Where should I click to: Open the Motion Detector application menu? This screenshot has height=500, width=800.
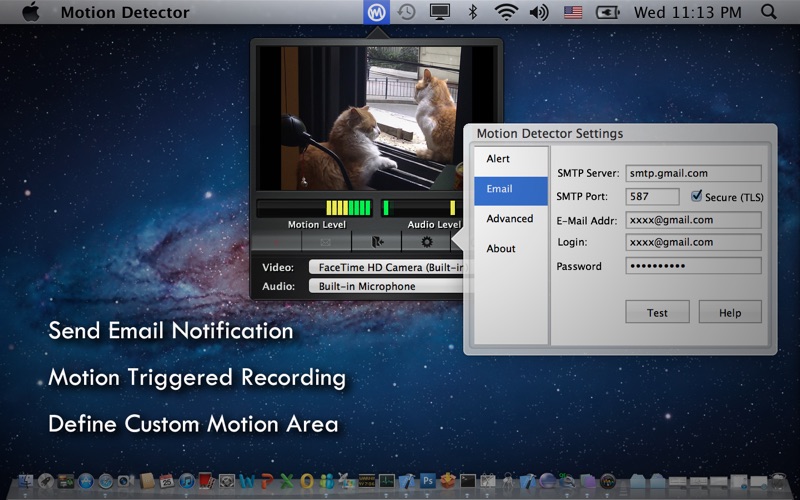pyautogui.click(x=125, y=12)
